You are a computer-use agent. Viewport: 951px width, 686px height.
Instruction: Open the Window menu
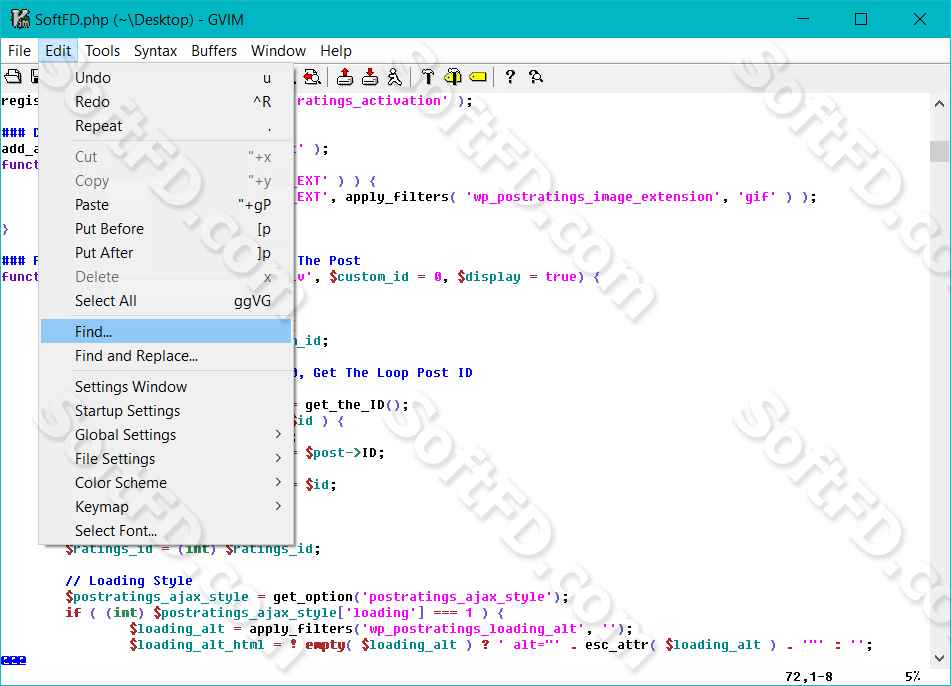pyautogui.click(x=278, y=51)
